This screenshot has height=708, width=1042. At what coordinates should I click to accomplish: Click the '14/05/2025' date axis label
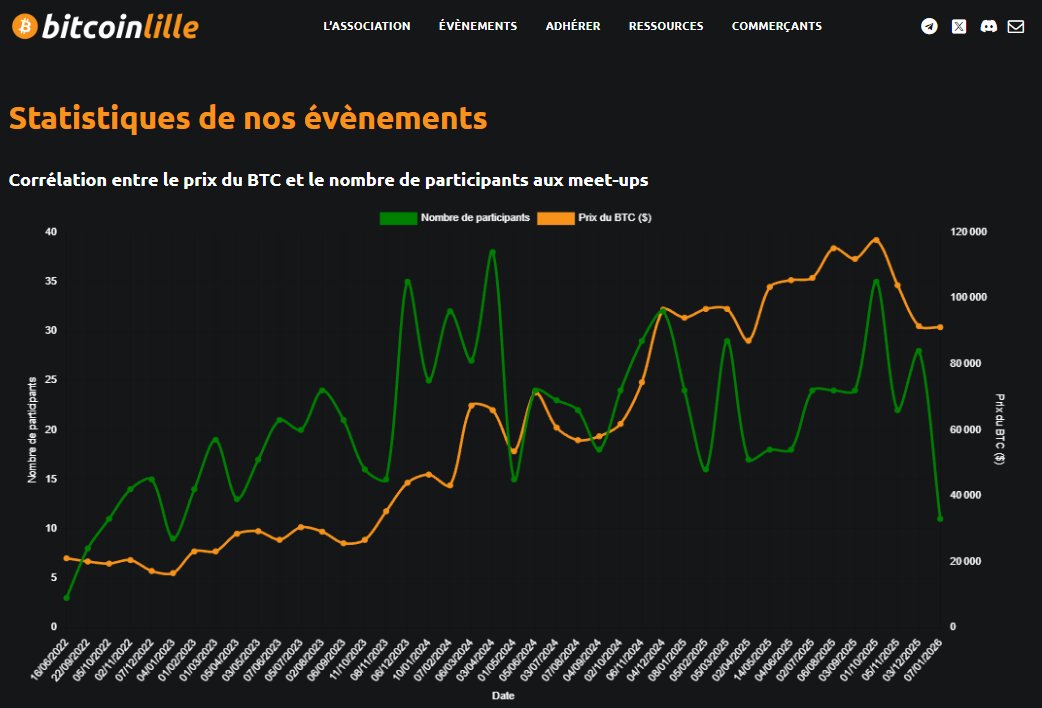[753, 659]
